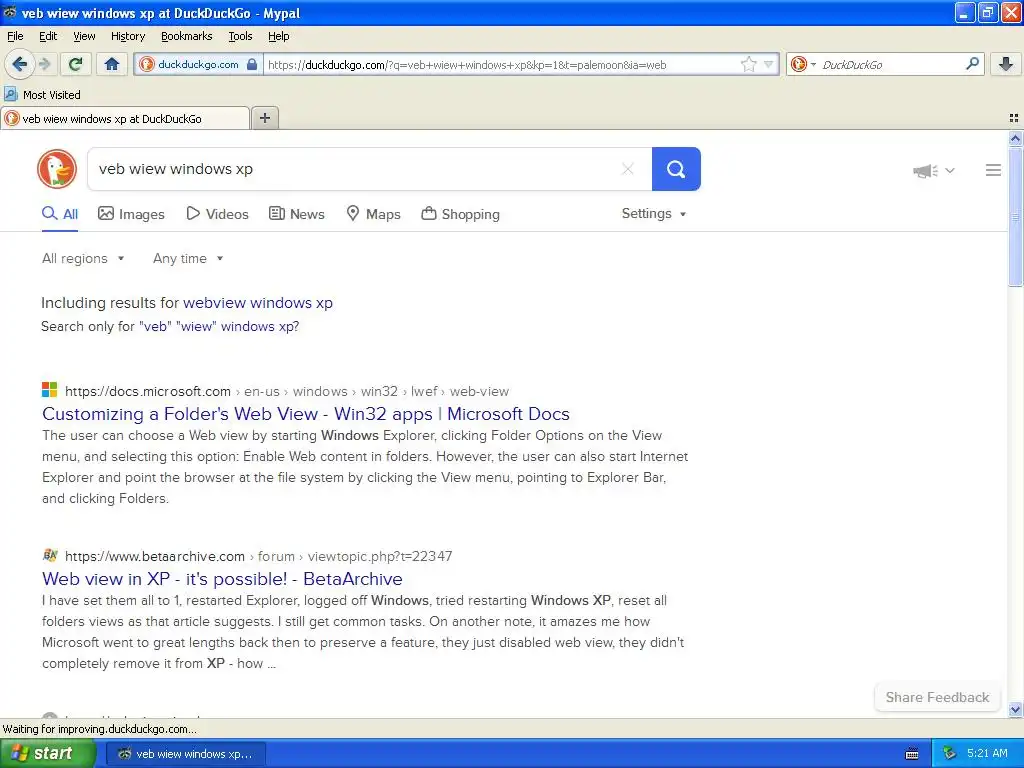
Task: Click the Forward navigation arrow
Action: (x=44, y=64)
